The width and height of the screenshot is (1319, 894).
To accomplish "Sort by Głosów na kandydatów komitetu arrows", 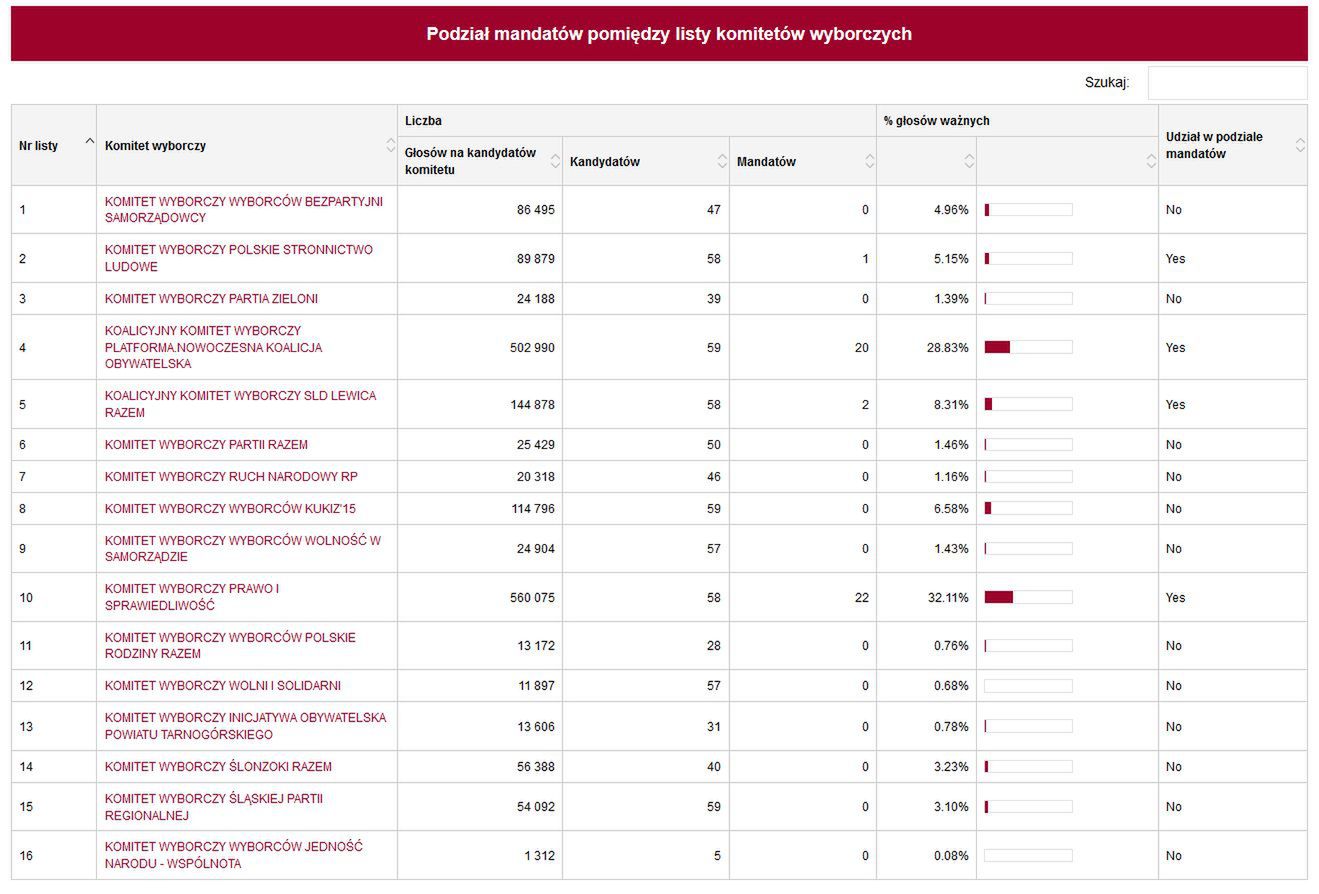I will pos(555,161).
